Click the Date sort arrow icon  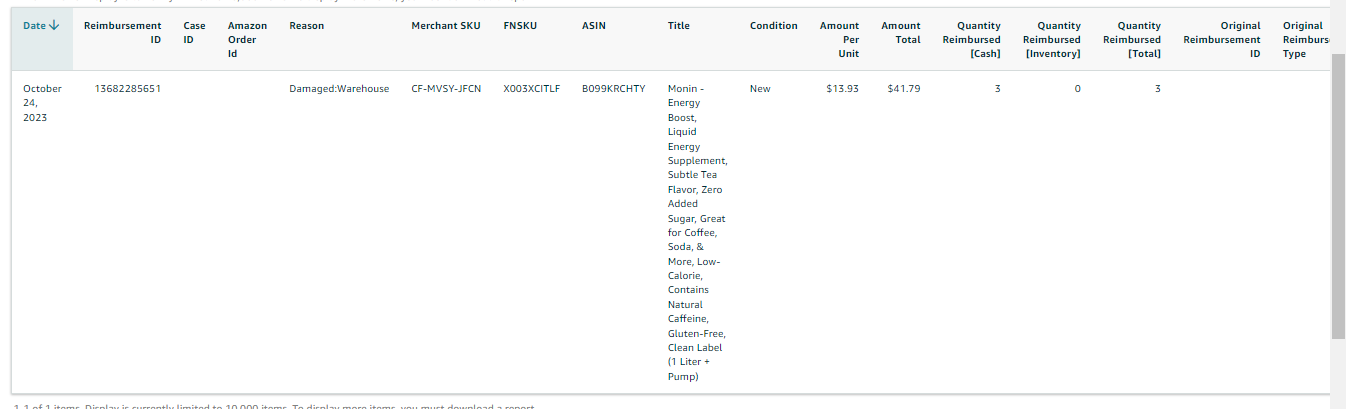pos(54,26)
